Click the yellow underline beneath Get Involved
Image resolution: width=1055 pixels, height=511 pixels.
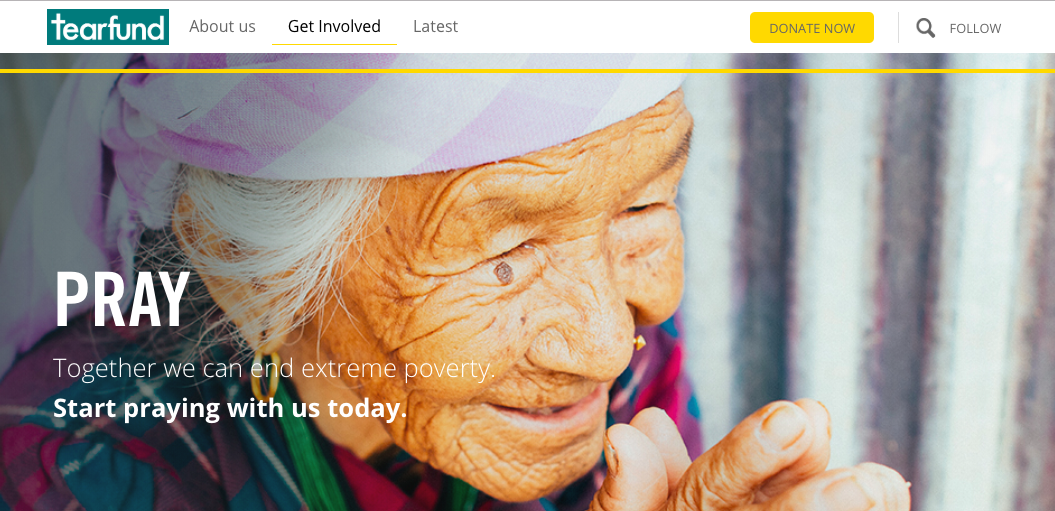tap(334, 44)
